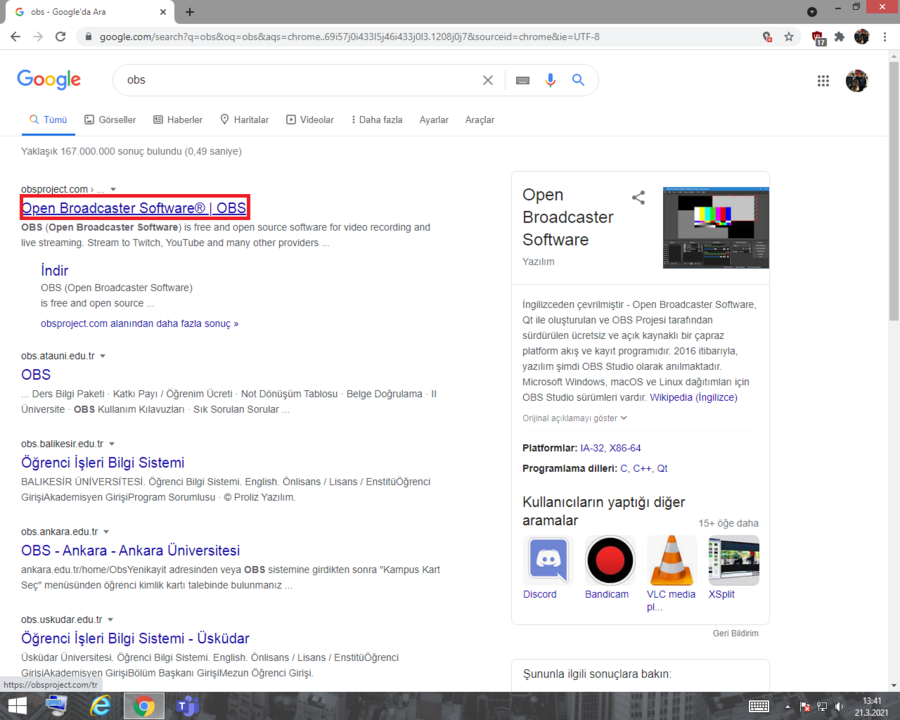Click the X86-64 platform link
This screenshot has height=720, width=900.
pyautogui.click(x=625, y=448)
